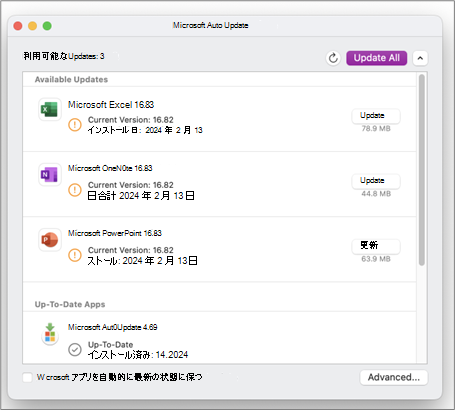This screenshot has height=410, width=455.
Task: Click the Update All button
Action: click(377, 58)
